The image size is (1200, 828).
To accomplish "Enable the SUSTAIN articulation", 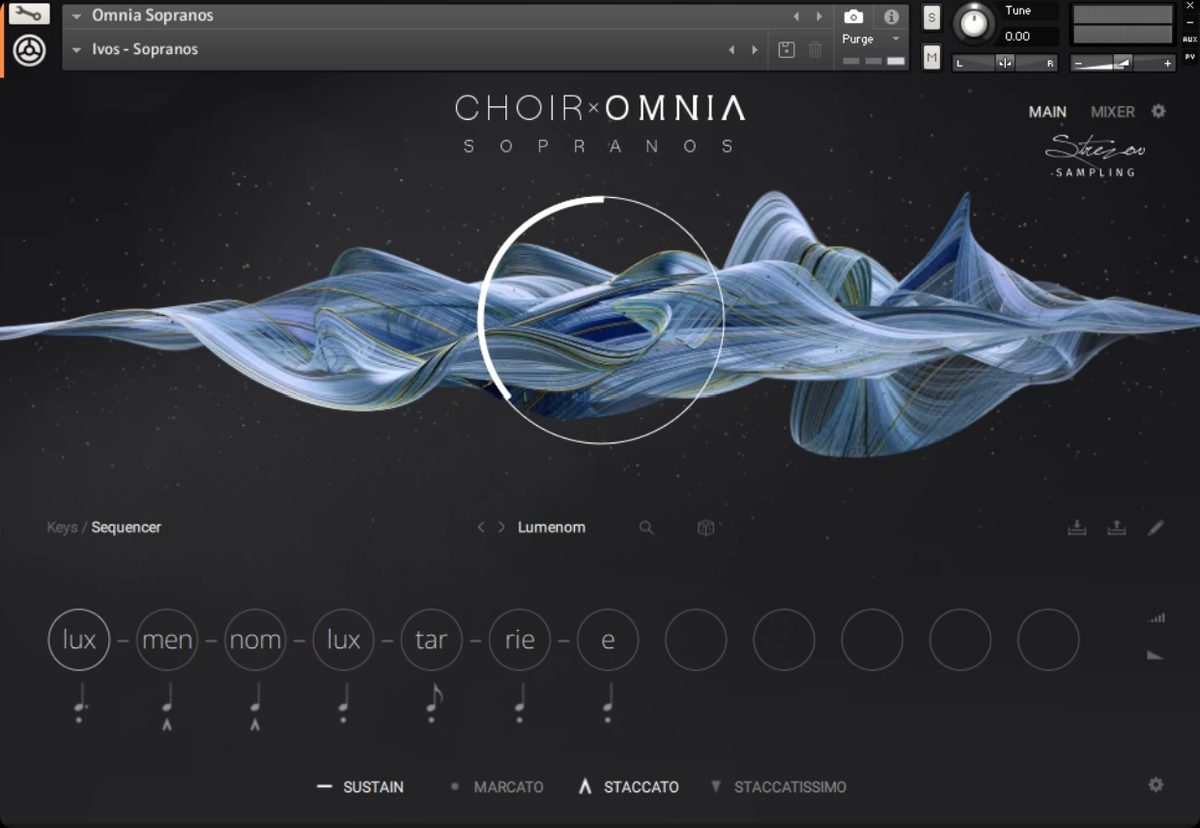I will [360, 787].
